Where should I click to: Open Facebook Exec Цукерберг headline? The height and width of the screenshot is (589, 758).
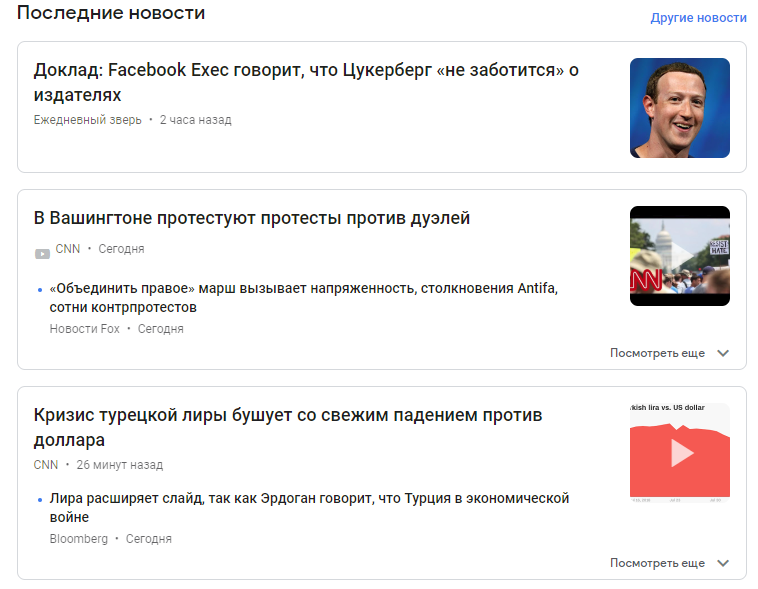click(306, 82)
